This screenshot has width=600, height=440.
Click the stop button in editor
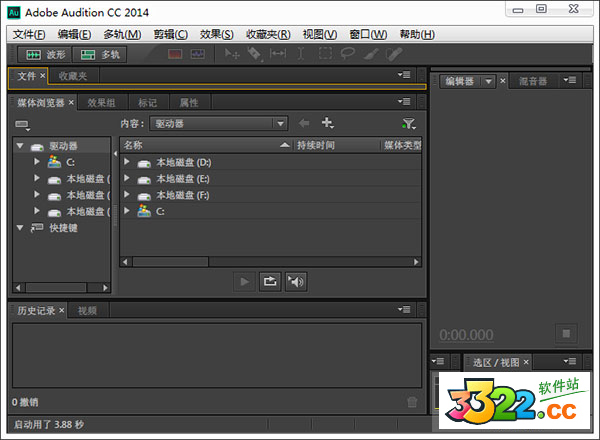(566, 334)
